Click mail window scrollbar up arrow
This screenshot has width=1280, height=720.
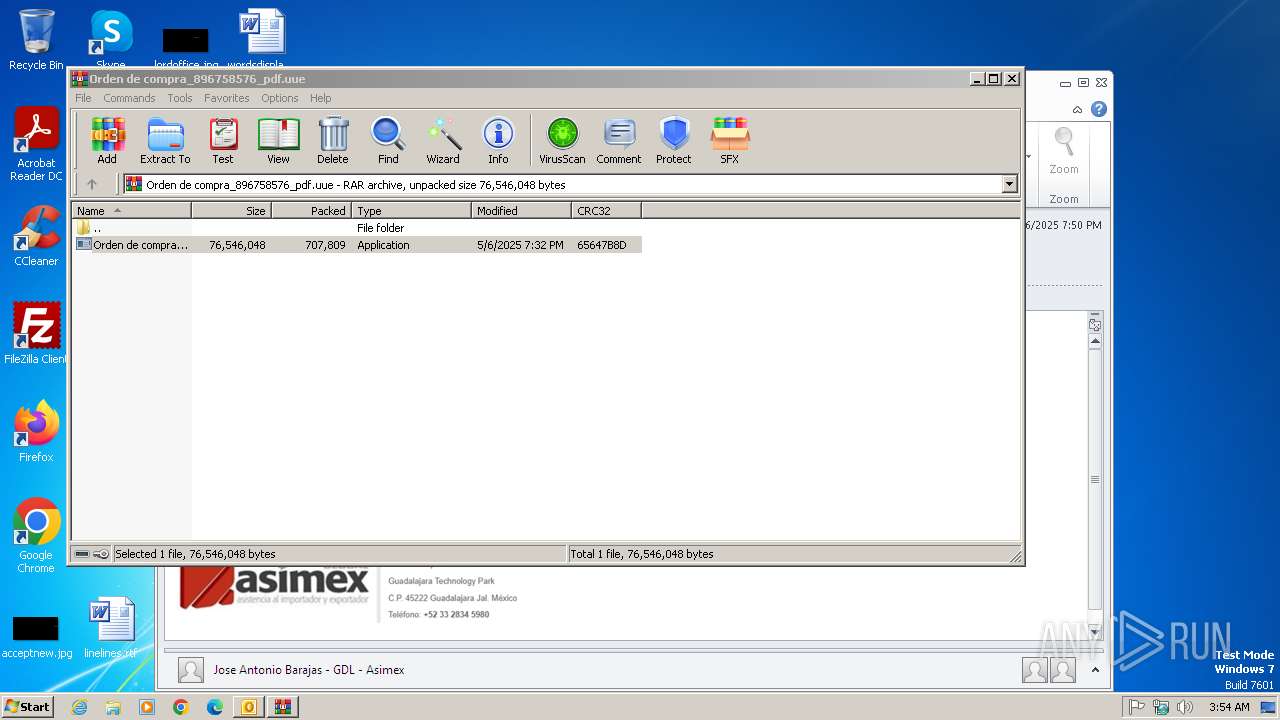tap(1095, 342)
